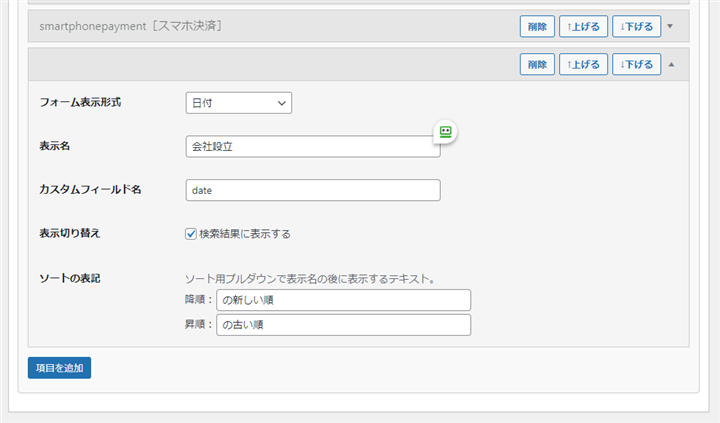Click the 昇順 input with の古い順
Screen dimensions: 720x423
(343, 325)
